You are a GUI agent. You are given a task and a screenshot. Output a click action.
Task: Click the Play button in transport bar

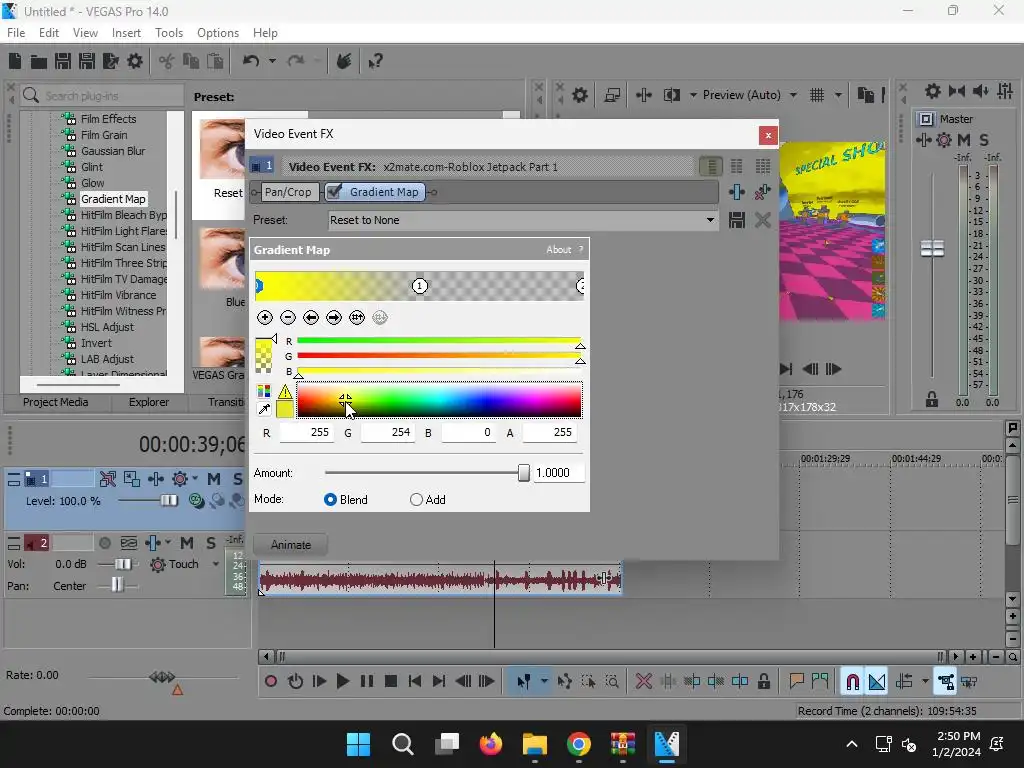click(x=342, y=682)
